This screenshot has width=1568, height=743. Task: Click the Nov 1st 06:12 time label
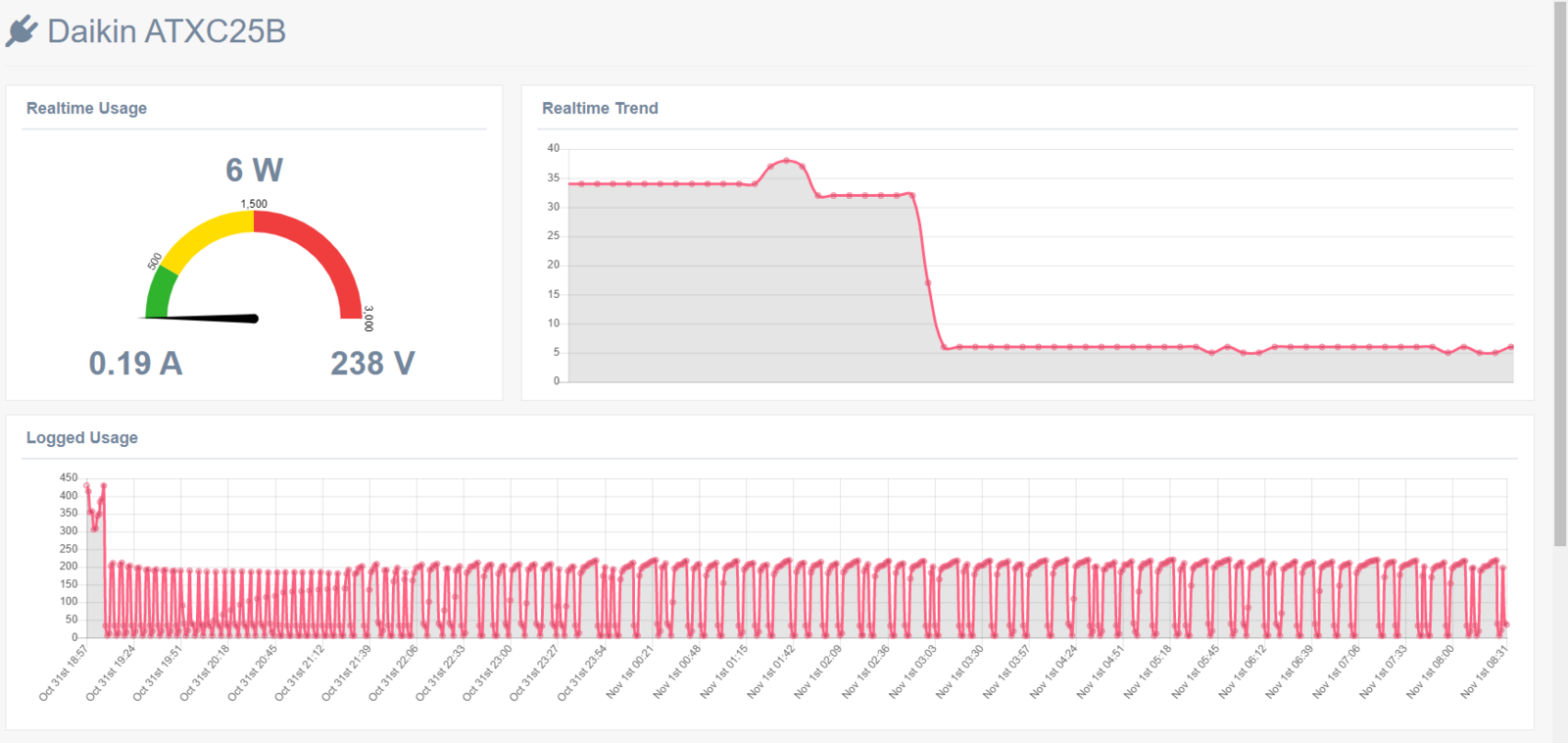click(x=1244, y=672)
